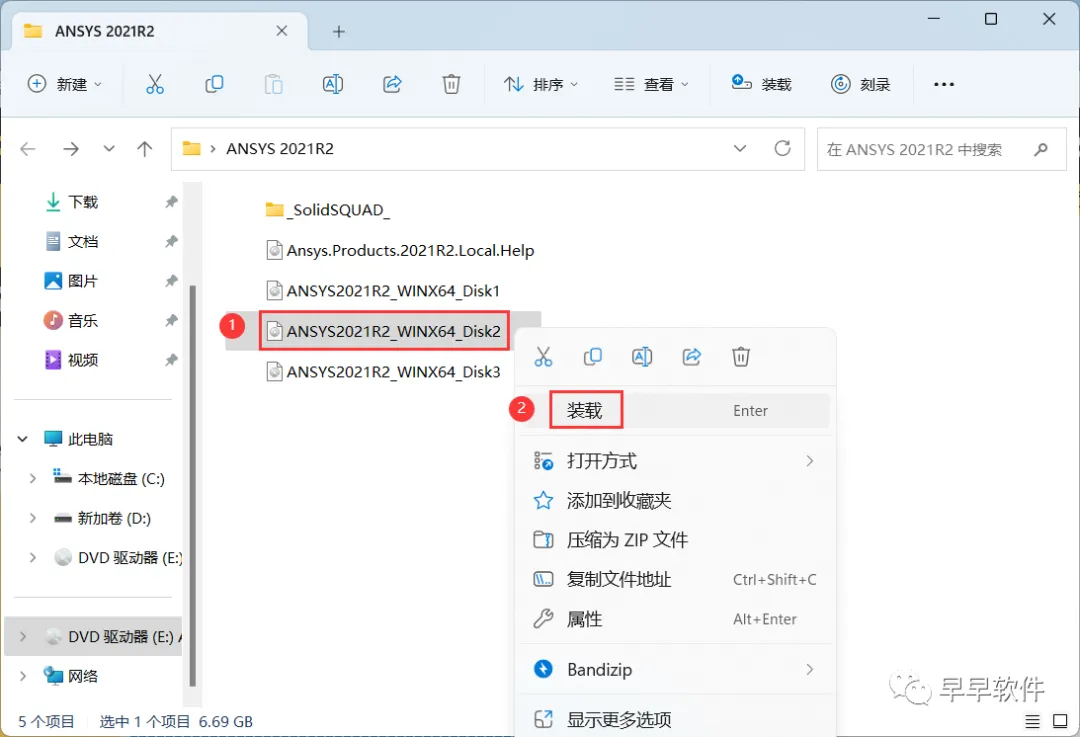
Task: Click the Paste icon in the toolbar
Action: [x=273, y=84]
